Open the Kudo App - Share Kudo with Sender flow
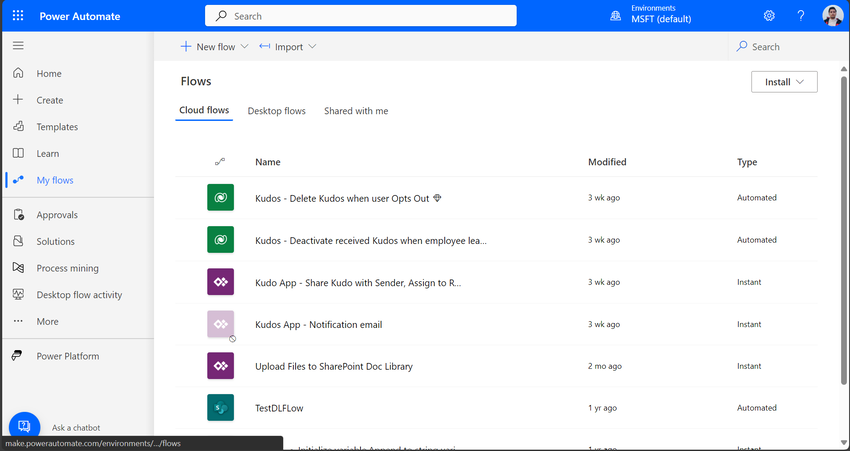 358,283
